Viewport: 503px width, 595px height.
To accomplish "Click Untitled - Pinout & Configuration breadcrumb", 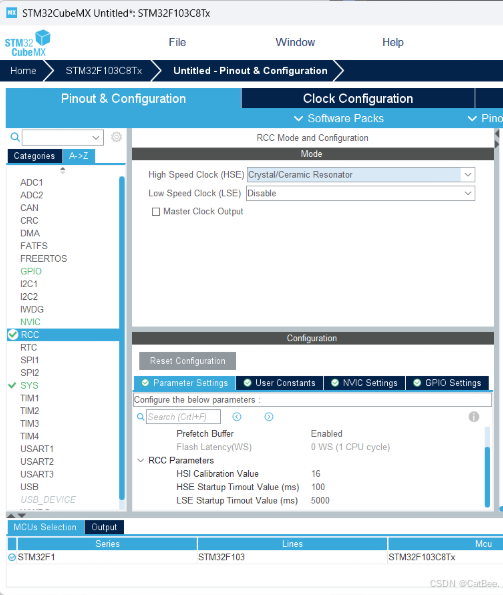I will click(250, 71).
